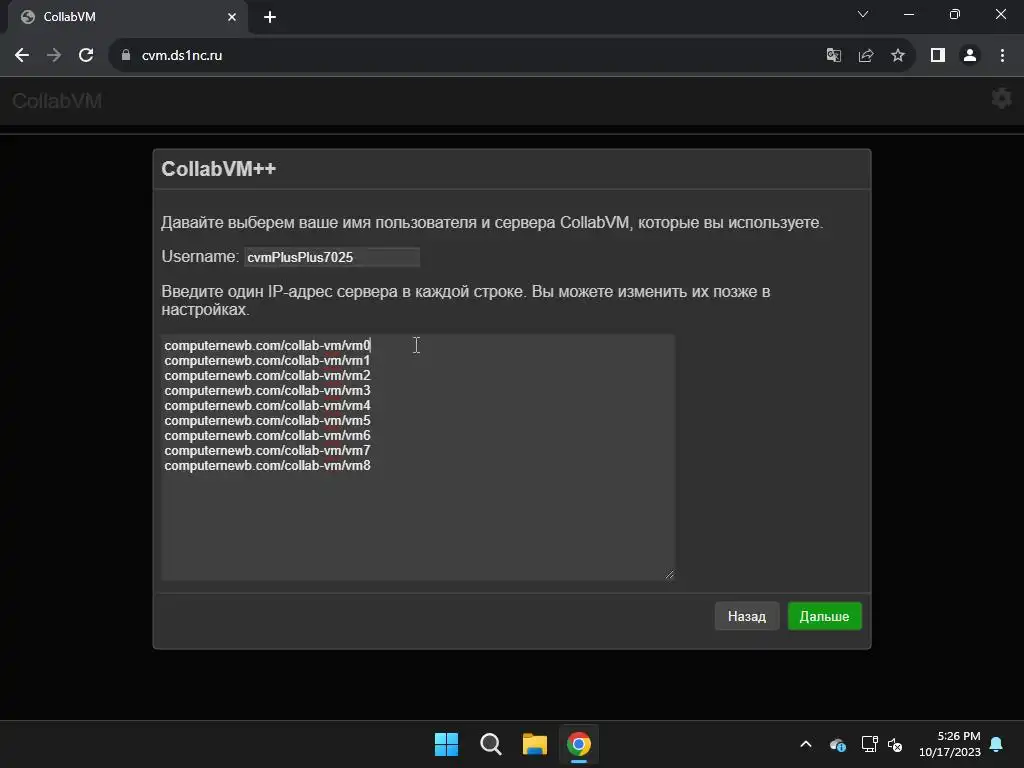Click the Назад button
1024x768 pixels.
pyautogui.click(x=746, y=616)
